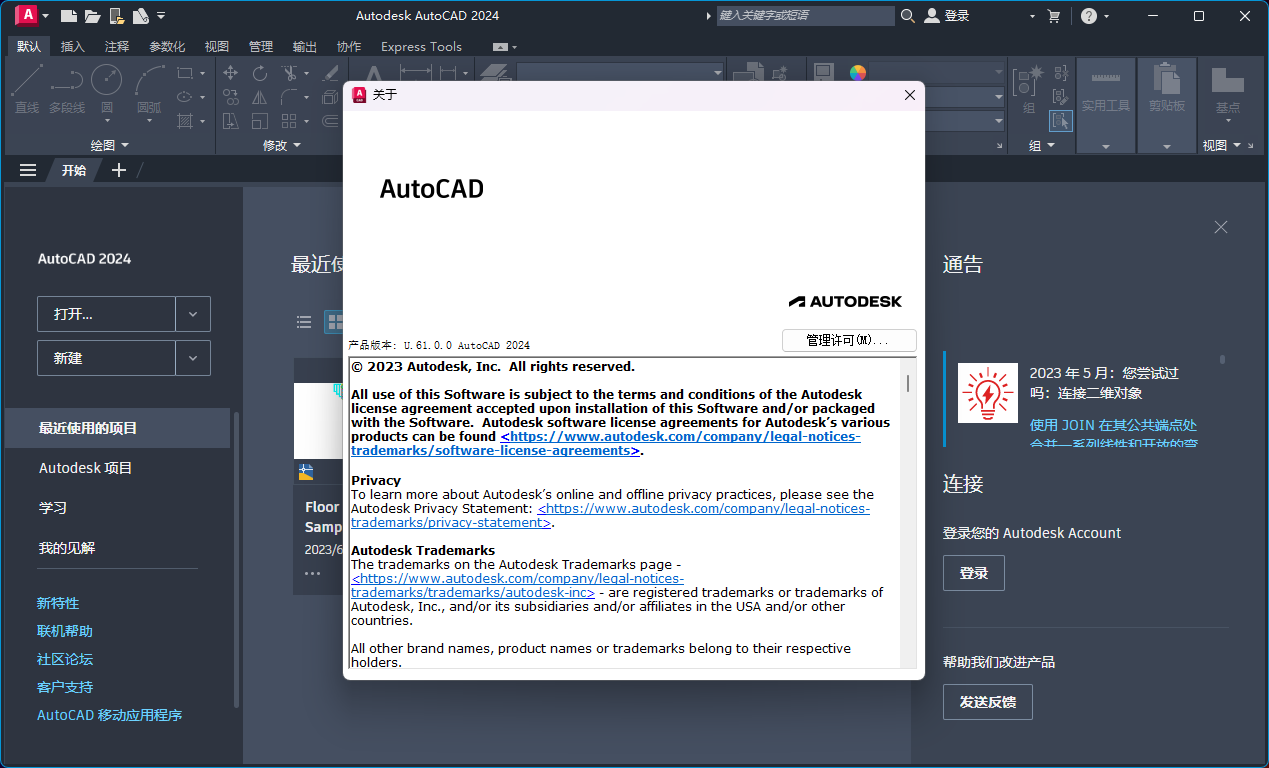Image resolution: width=1269 pixels, height=768 pixels.
Task: Click the 管理许可(M)... button
Action: 849,340
